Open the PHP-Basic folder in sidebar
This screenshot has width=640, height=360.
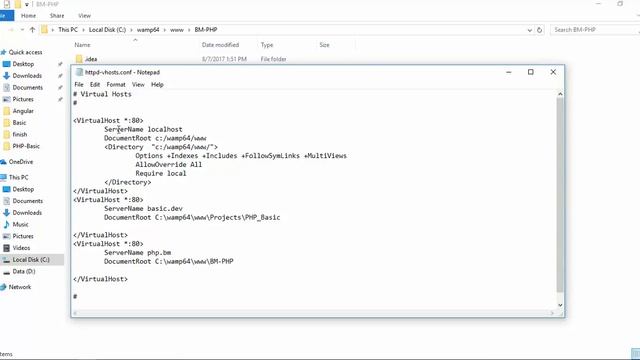pyautogui.click(x=26, y=146)
